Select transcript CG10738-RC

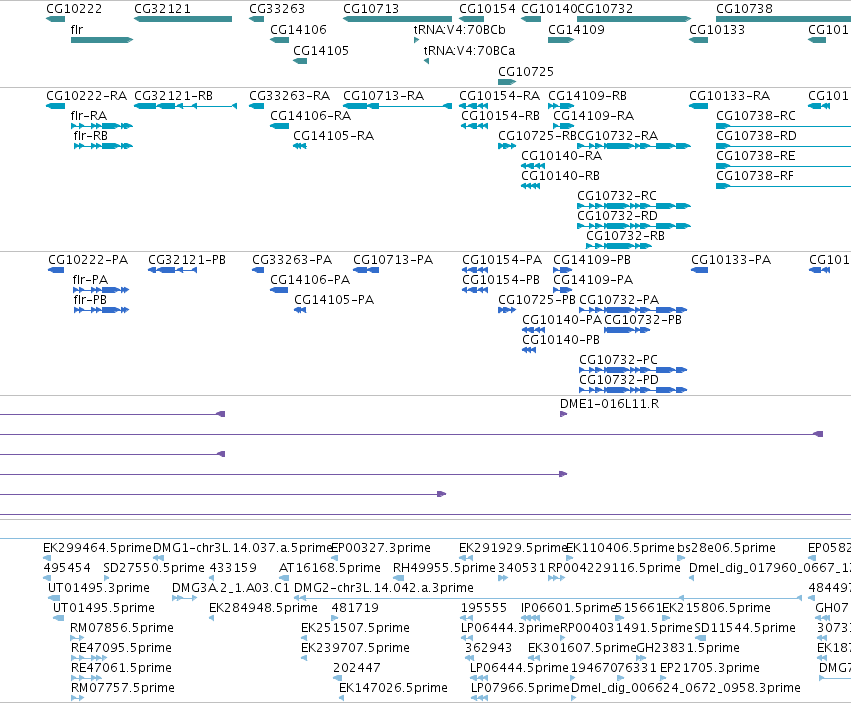click(x=756, y=116)
